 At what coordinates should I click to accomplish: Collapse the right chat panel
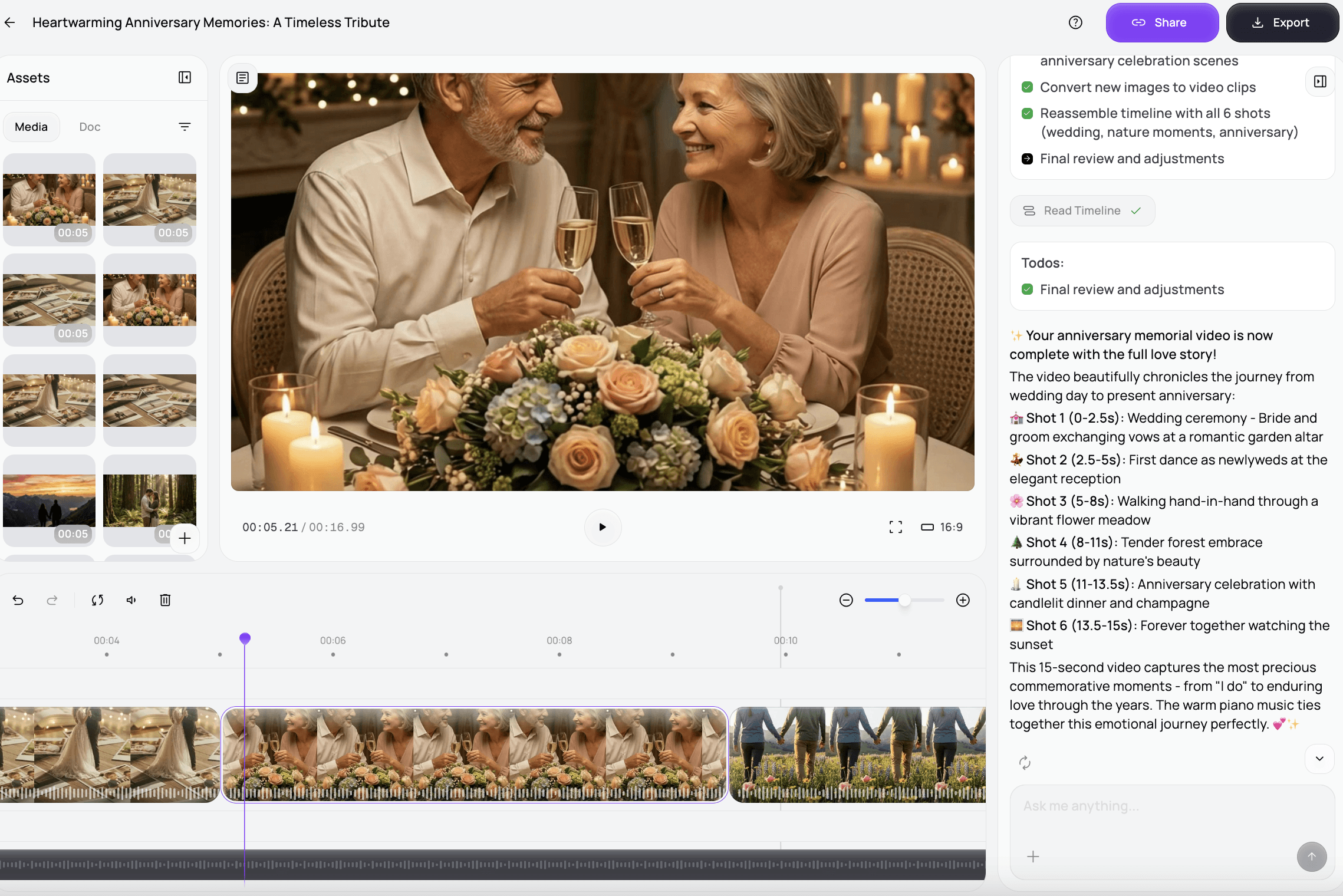click(x=1320, y=81)
